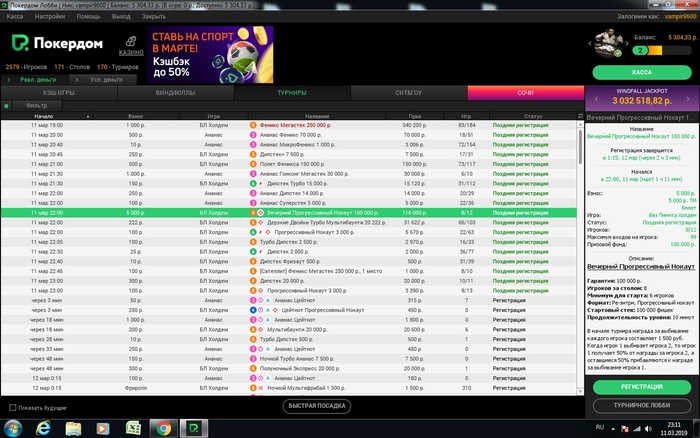
Task: Switch to the Сит&Гоу tab
Action: click(x=408, y=93)
